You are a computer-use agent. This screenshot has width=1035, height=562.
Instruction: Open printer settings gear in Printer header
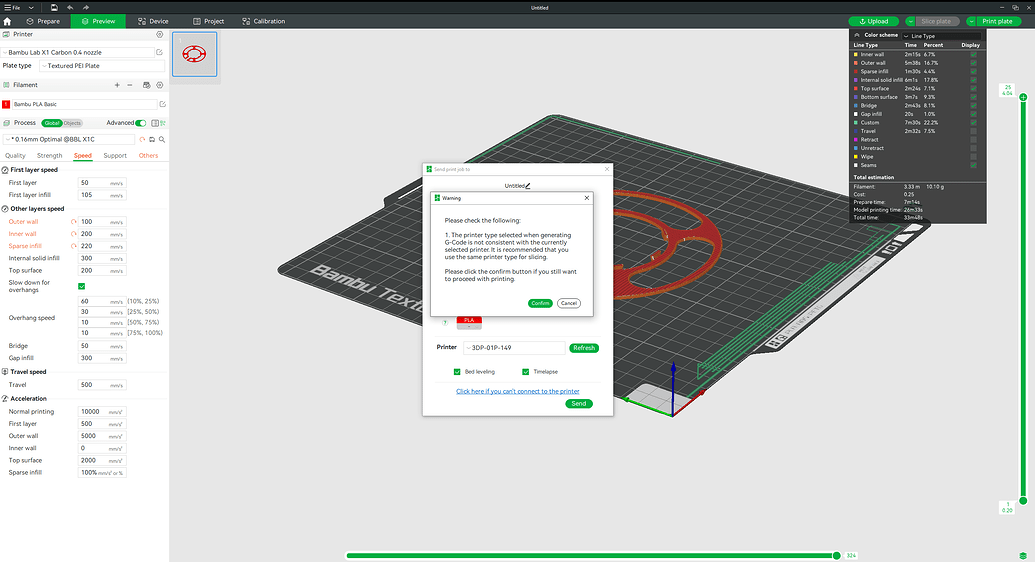click(x=159, y=34)
